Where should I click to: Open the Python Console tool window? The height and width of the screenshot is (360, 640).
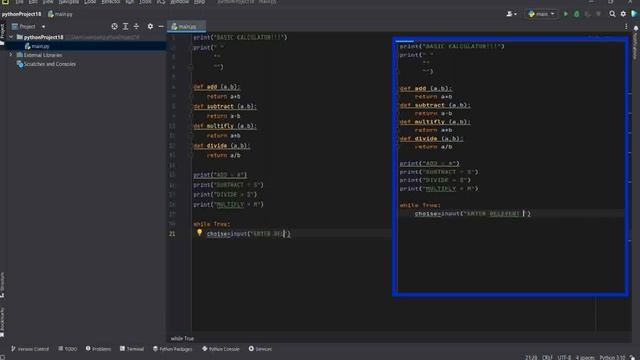coord(220,349)
